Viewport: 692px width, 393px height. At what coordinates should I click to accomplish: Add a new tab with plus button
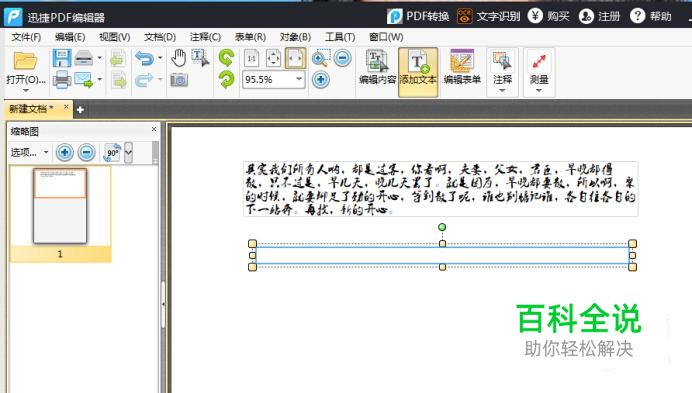[80, 110]
